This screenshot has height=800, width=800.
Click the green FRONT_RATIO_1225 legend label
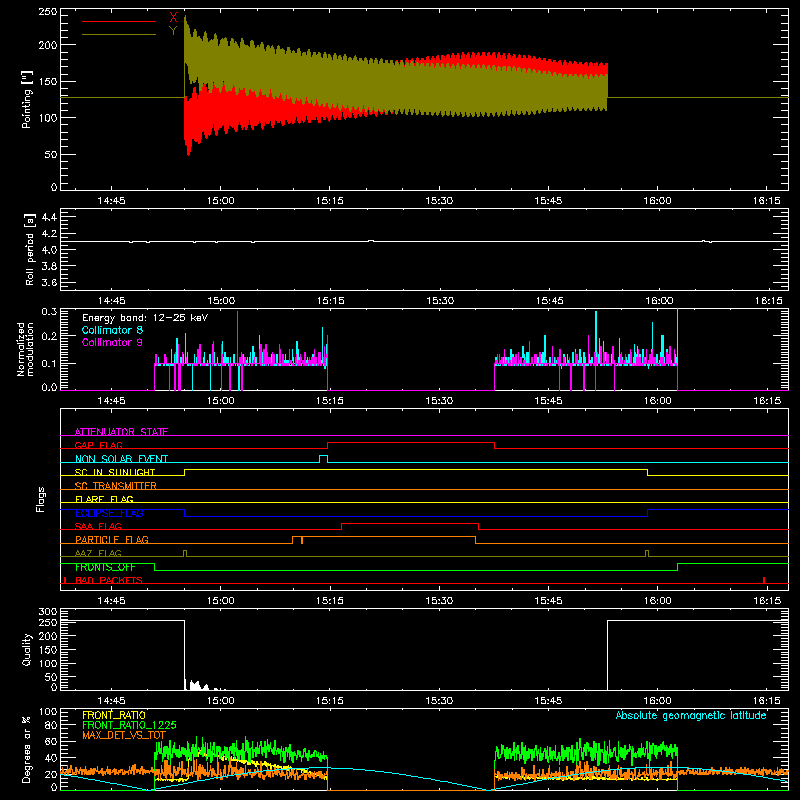[x=129, y=725]
